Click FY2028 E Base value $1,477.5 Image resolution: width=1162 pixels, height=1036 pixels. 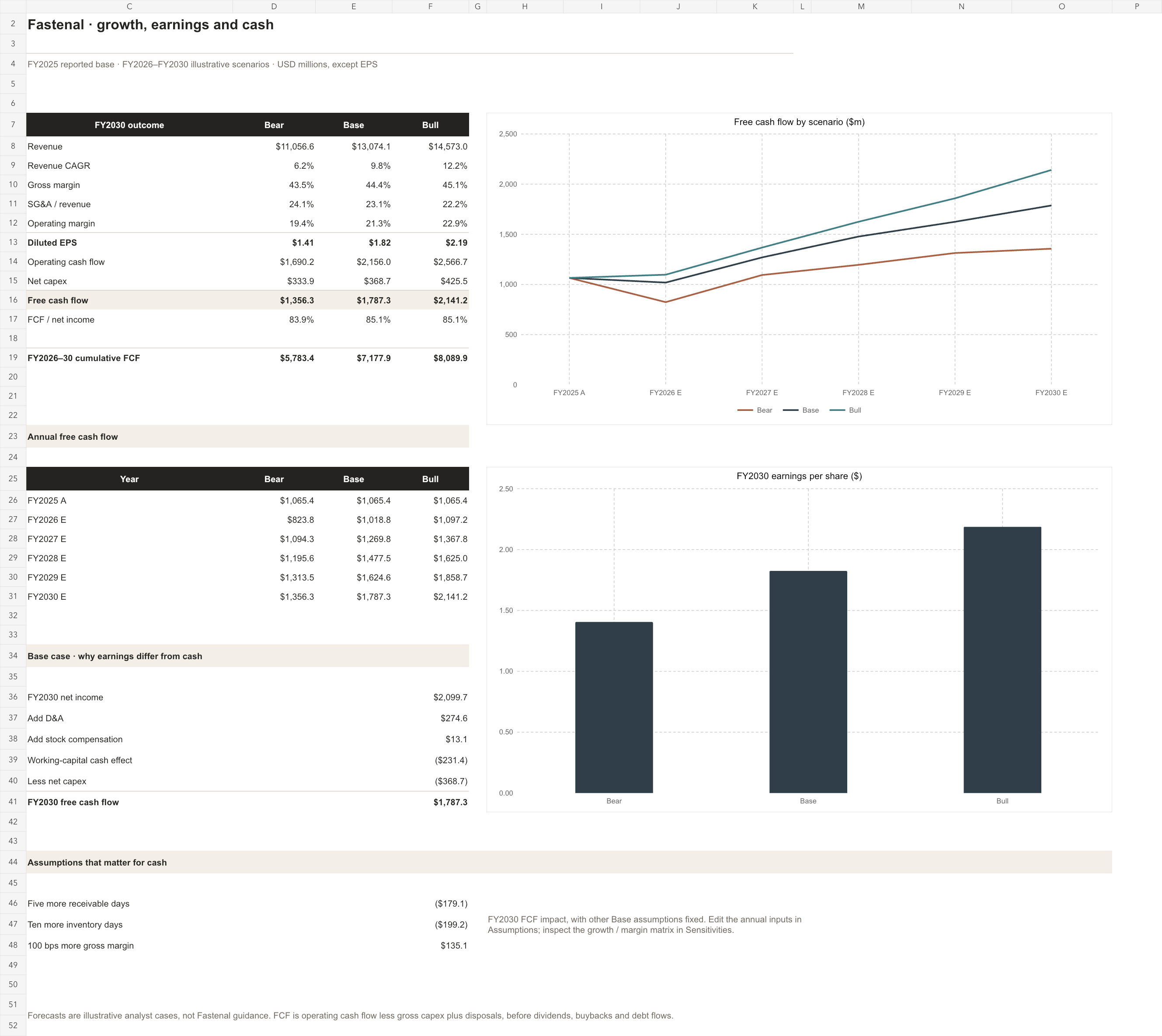[x=373, y=558]
